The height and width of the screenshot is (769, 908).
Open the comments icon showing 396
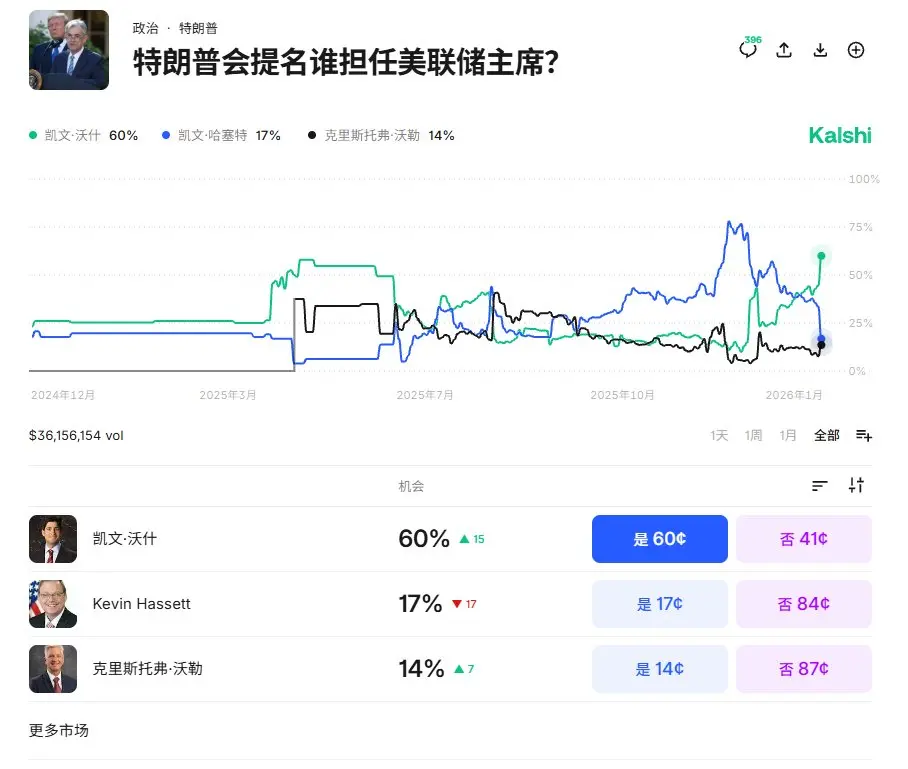749,49
